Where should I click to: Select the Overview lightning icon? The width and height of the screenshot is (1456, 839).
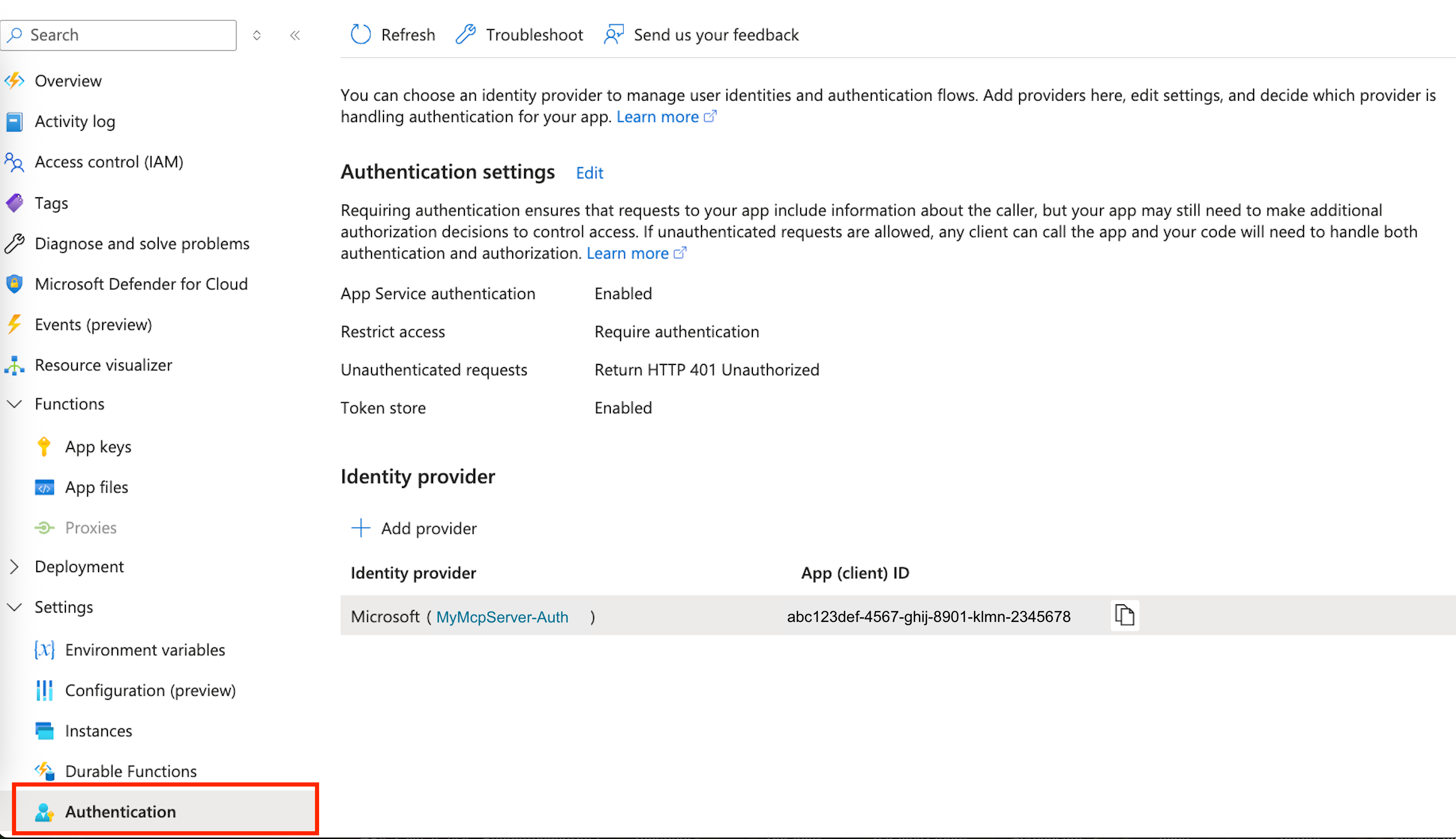click(x=15, y=80)
